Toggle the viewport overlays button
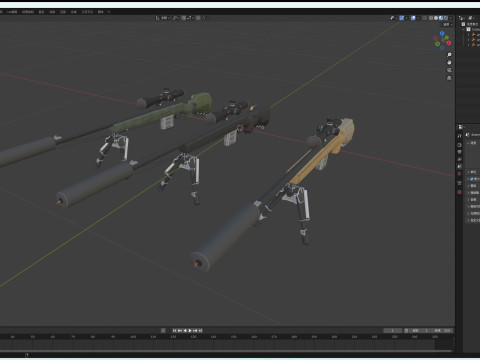This screenshot has height=360, width=480. [413, 18]
